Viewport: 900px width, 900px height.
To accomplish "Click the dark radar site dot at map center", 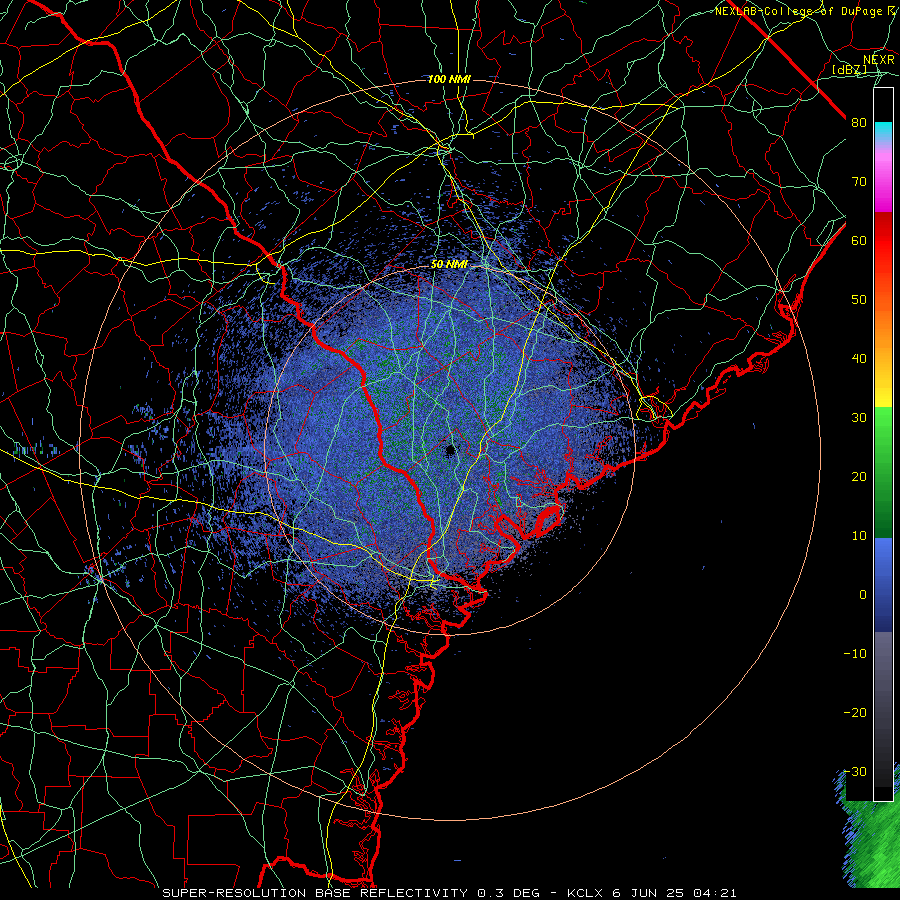I will (451, 449).
